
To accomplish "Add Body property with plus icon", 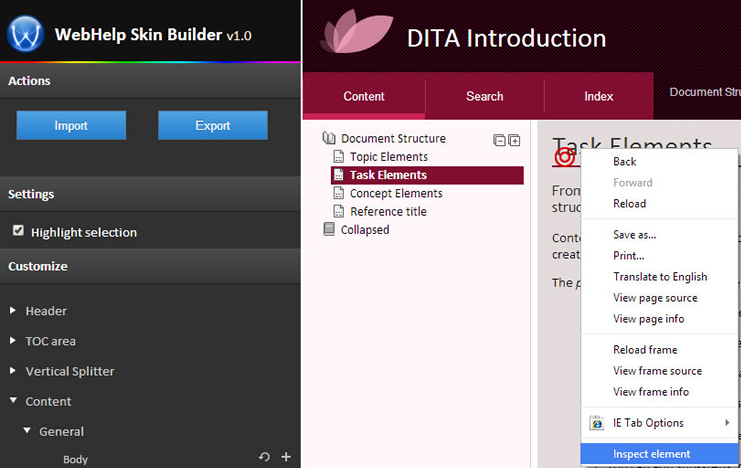I will [286, 457].
